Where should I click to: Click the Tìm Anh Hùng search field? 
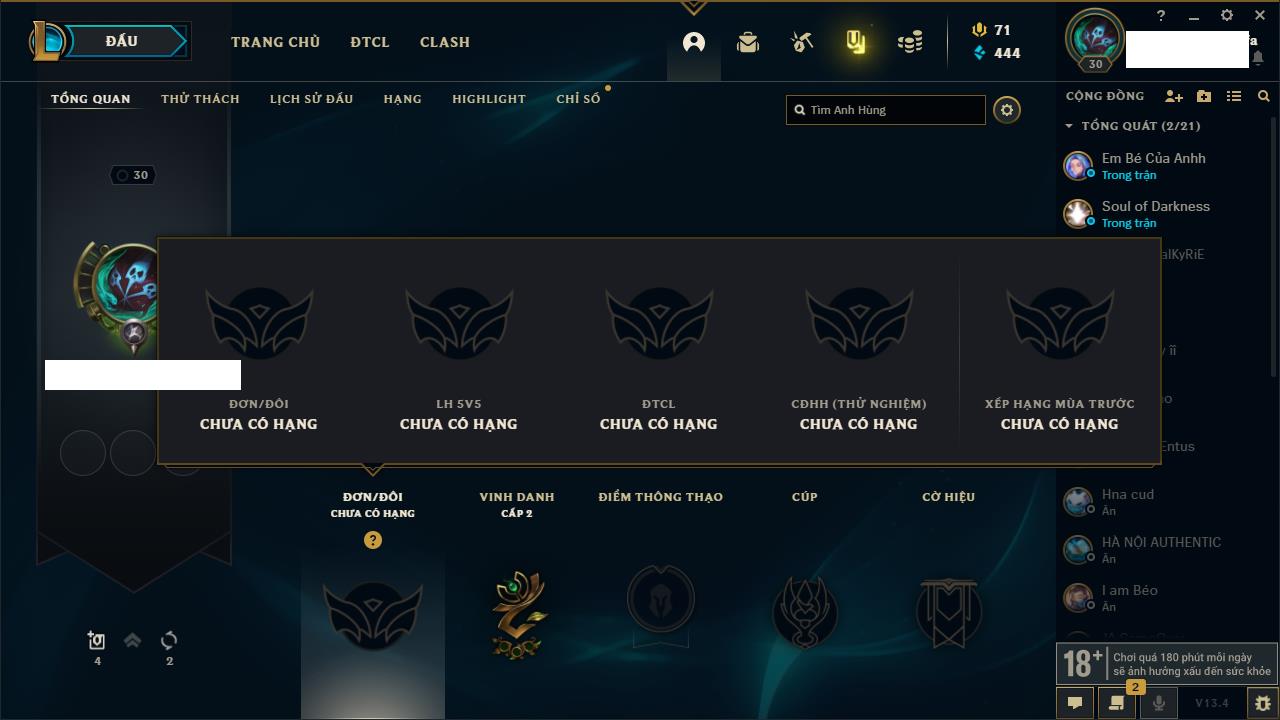click(x=886, y=110)
